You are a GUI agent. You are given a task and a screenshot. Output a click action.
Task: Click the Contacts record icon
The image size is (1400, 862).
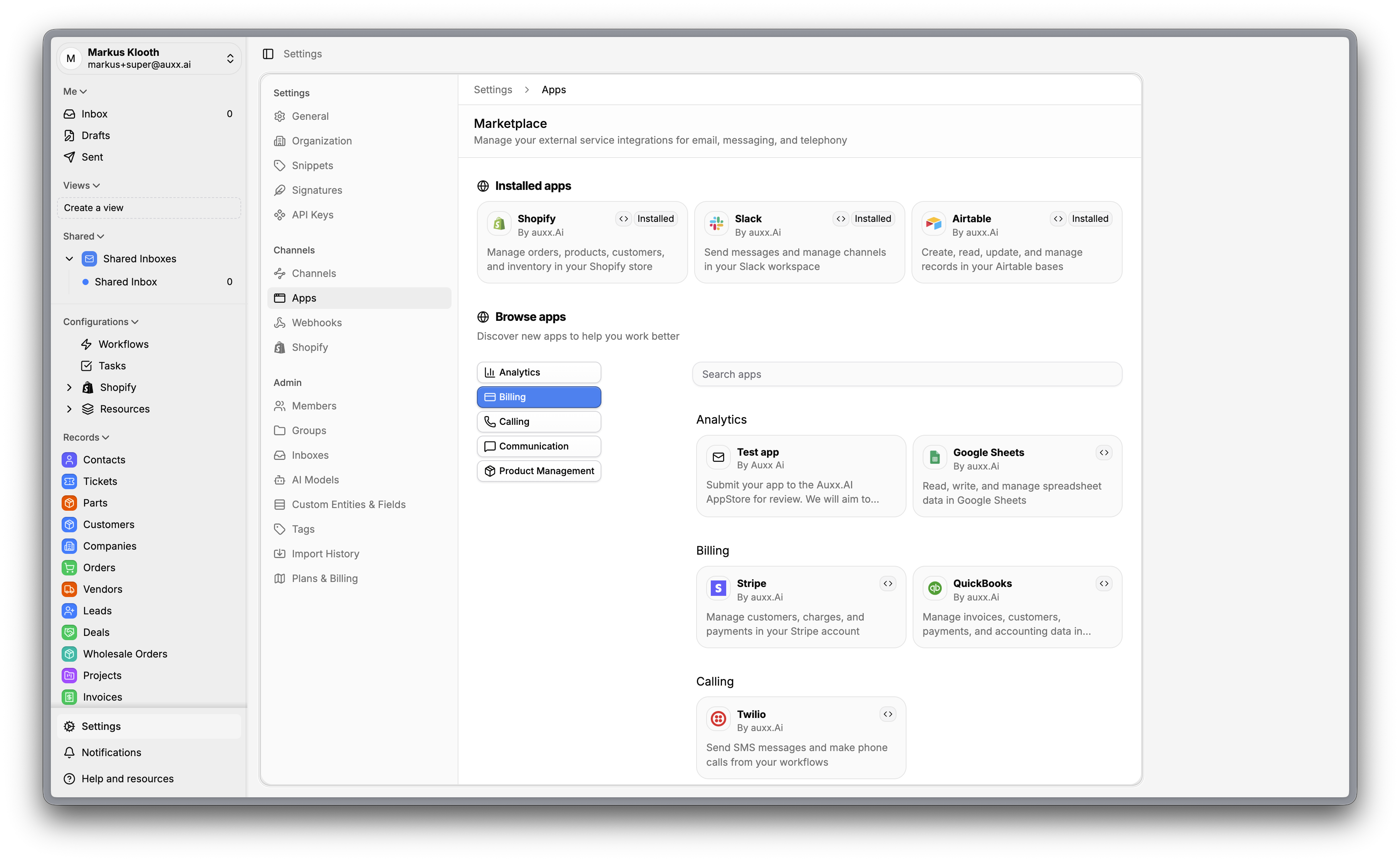[x=70, y=460]
